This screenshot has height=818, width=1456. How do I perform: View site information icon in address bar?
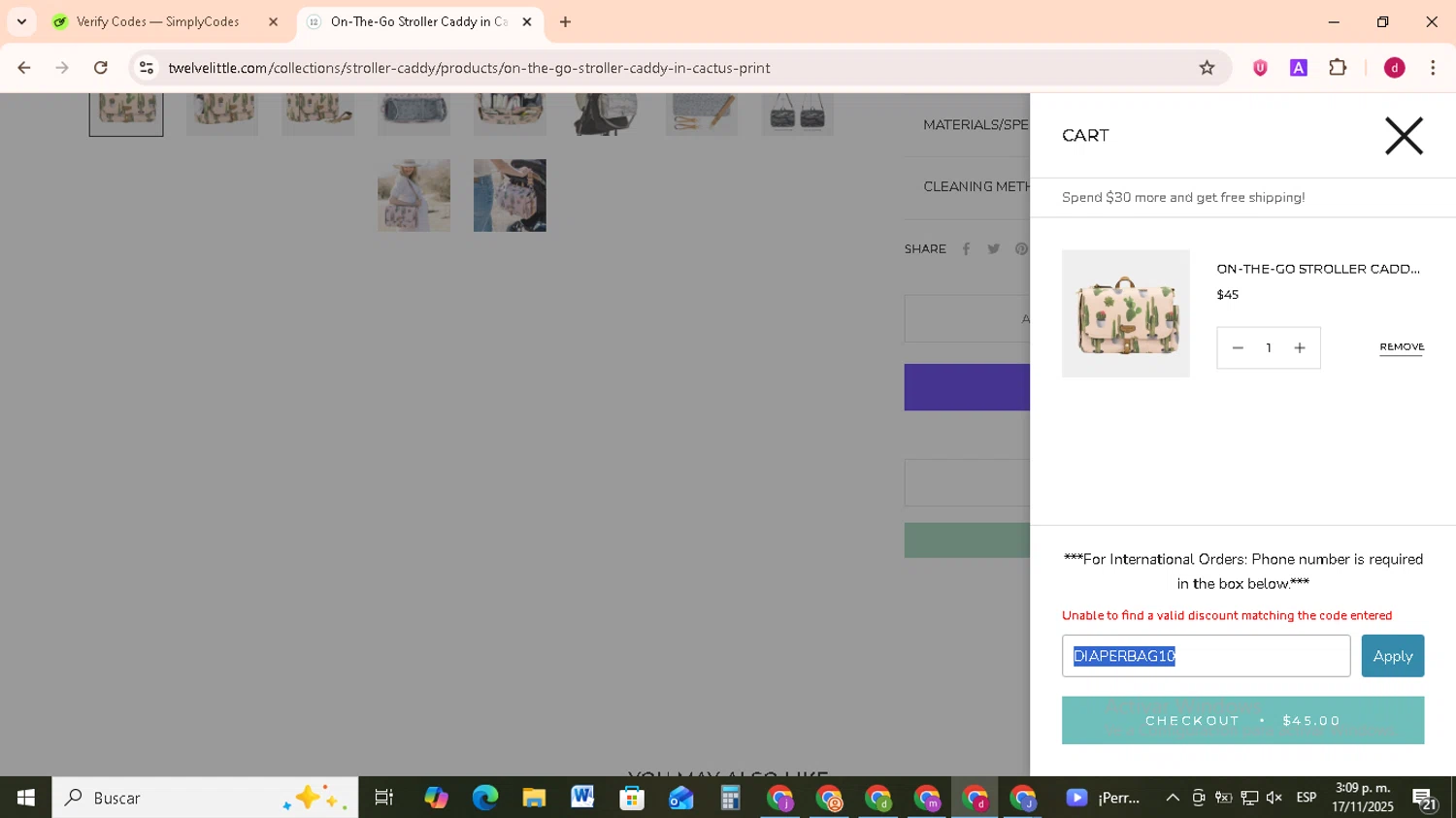(x=147, y=67)
